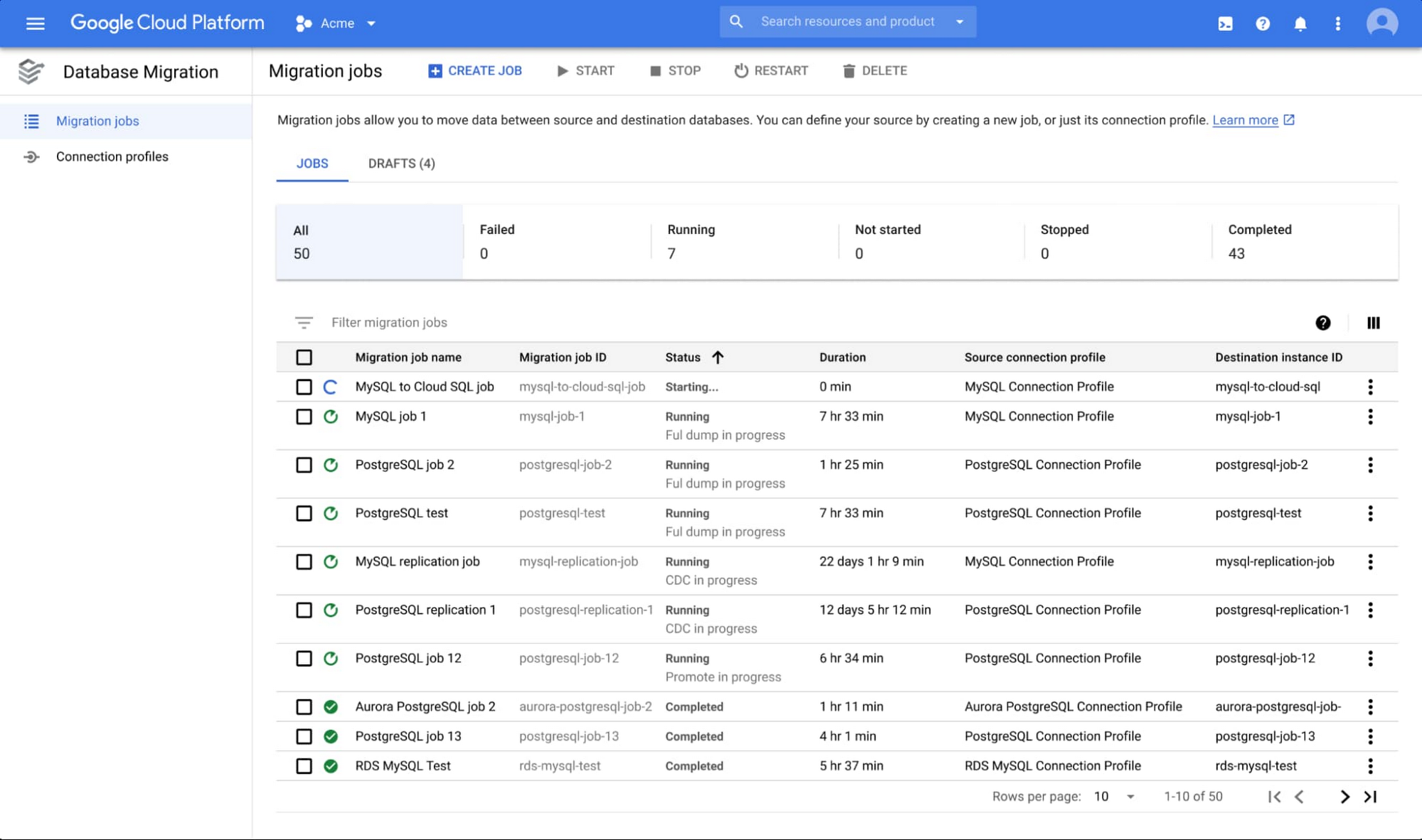The width and height of the screenshot is (1422, 840).
Task: Click the filter migration jobs icon
Action: tap(303, 322)
